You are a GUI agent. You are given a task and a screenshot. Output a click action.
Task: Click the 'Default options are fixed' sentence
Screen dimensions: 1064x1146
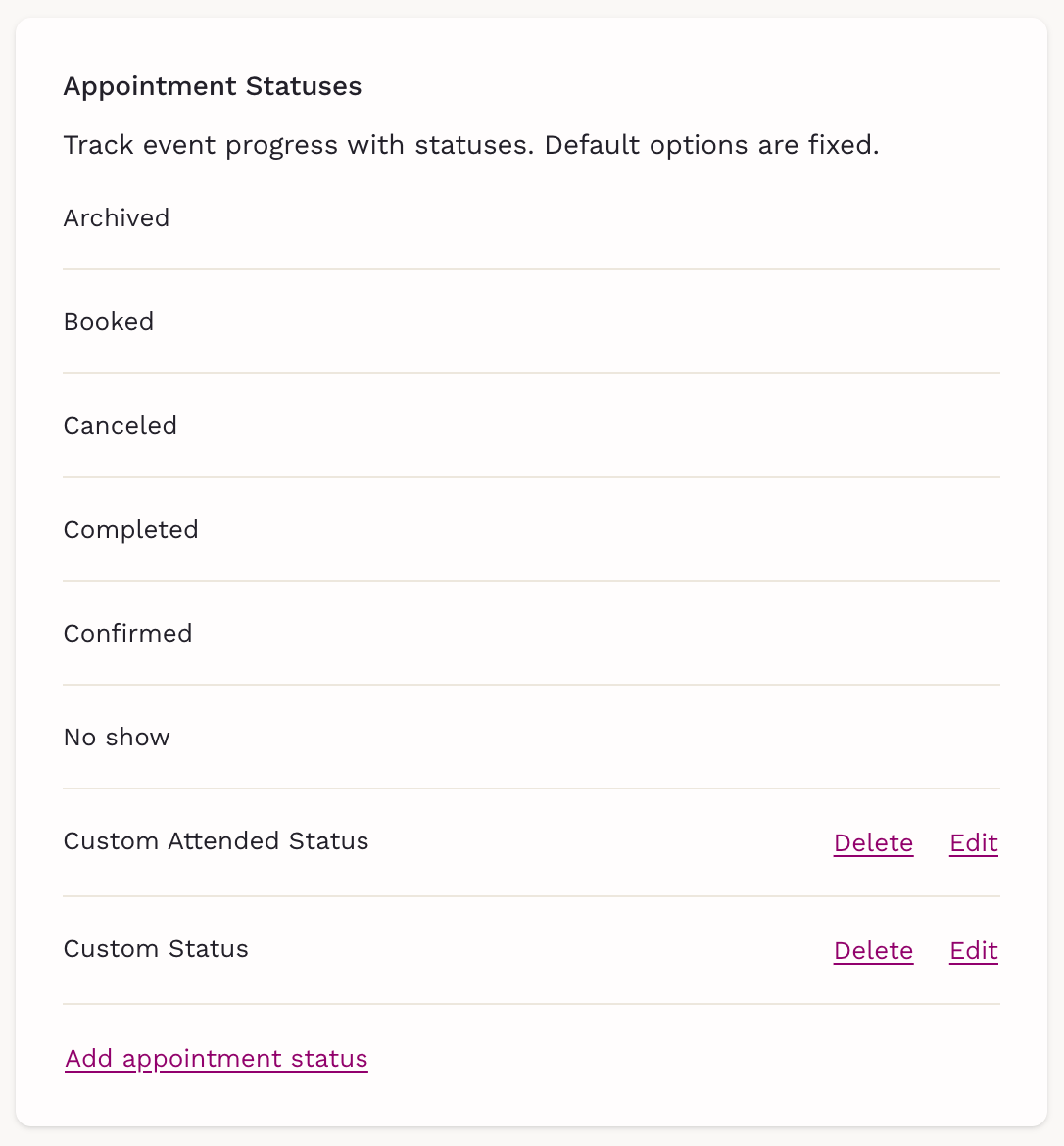click(x=711, y=145)
